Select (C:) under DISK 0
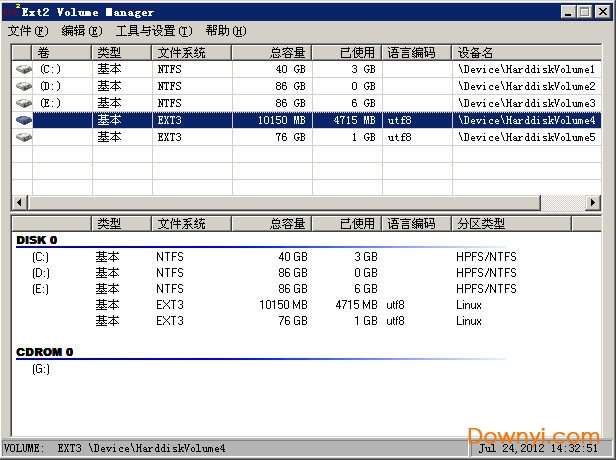Image resolution: width=616 pixels, height=460 pixels. [x=40, y=257]
